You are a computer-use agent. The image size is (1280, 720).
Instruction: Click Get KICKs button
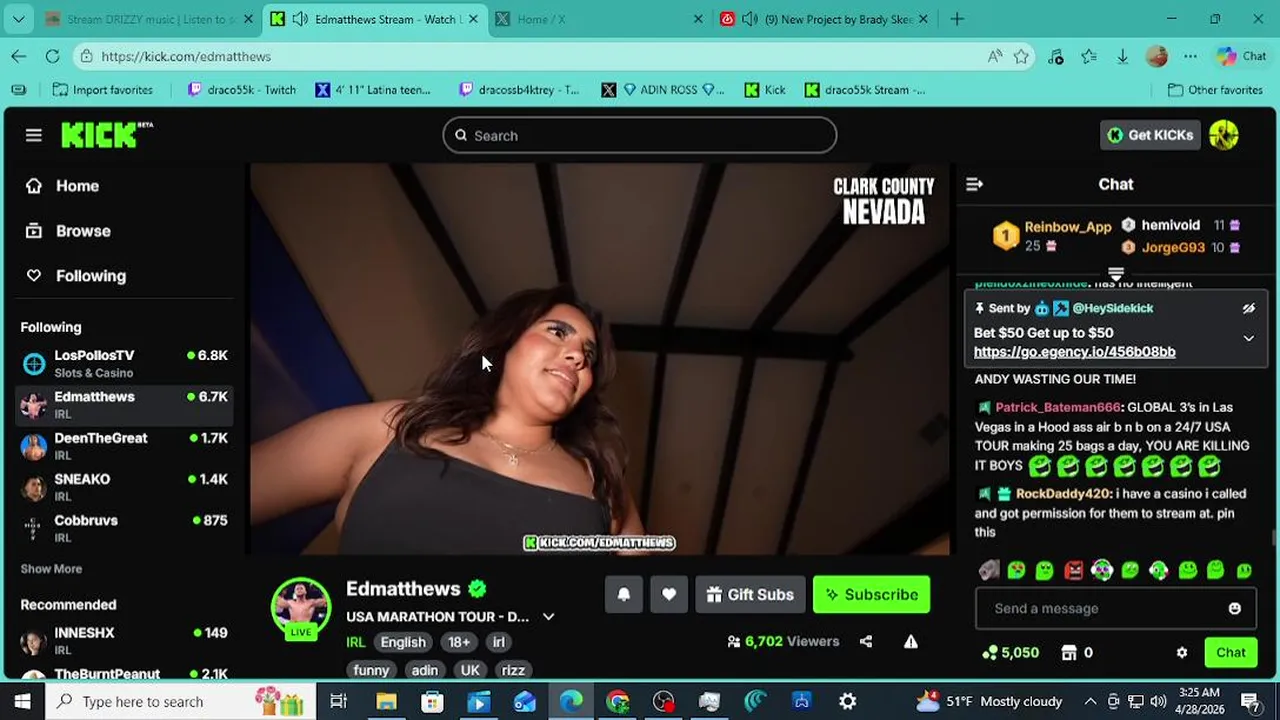click(x=1150, y=135)
